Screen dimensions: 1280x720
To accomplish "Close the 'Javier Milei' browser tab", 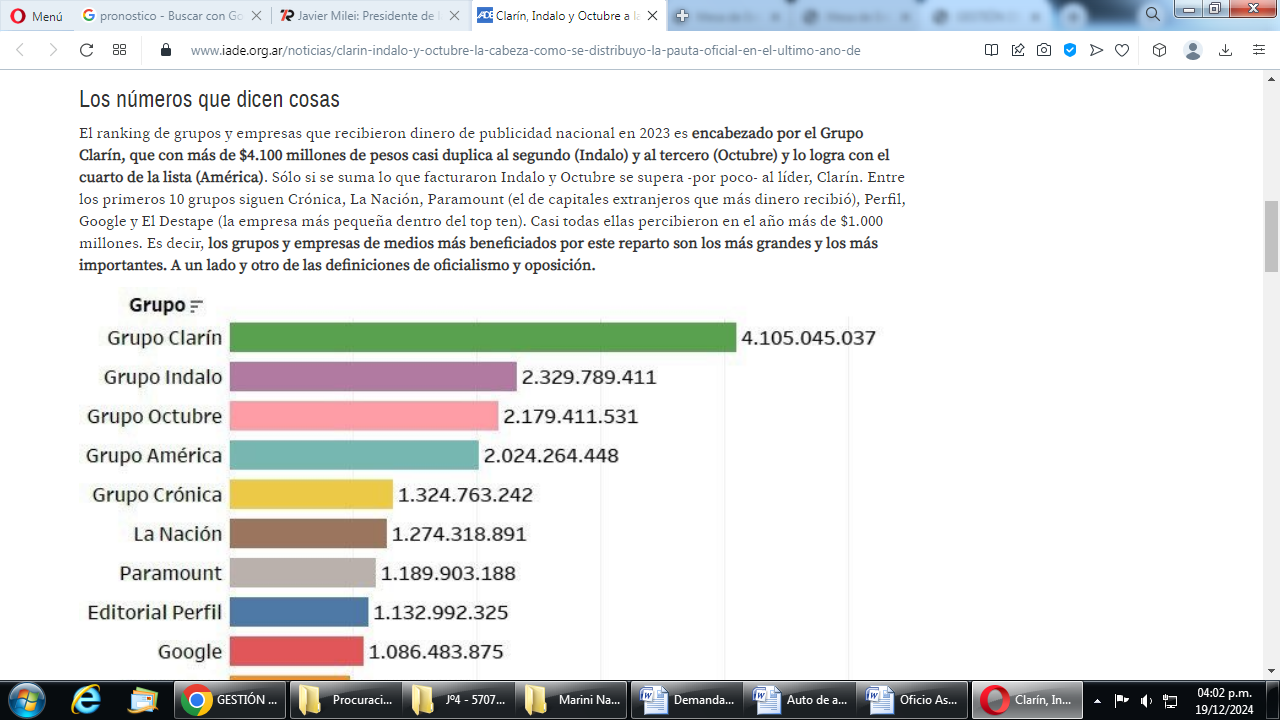I will pos(452,15).
